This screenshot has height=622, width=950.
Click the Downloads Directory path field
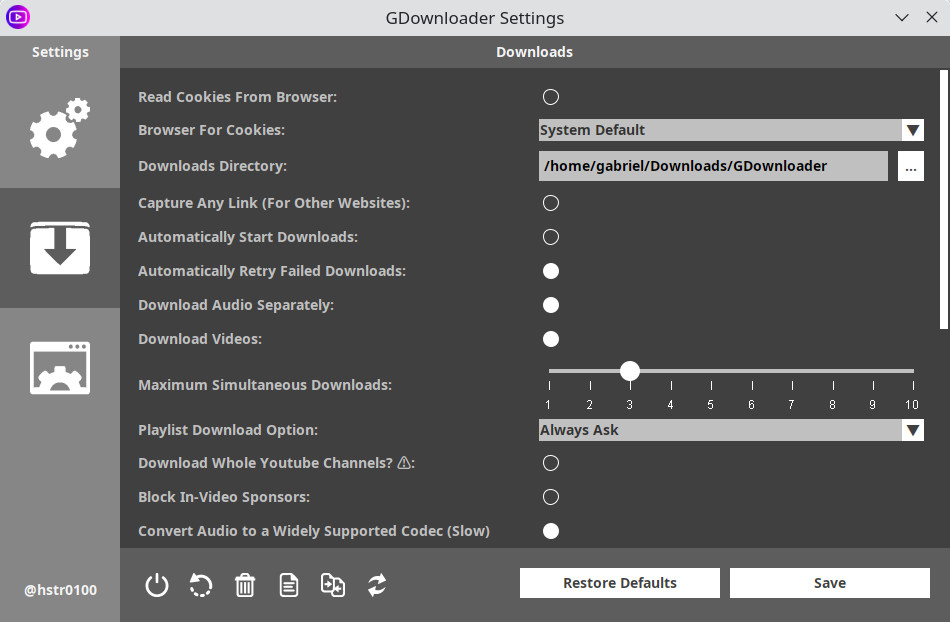713,166
